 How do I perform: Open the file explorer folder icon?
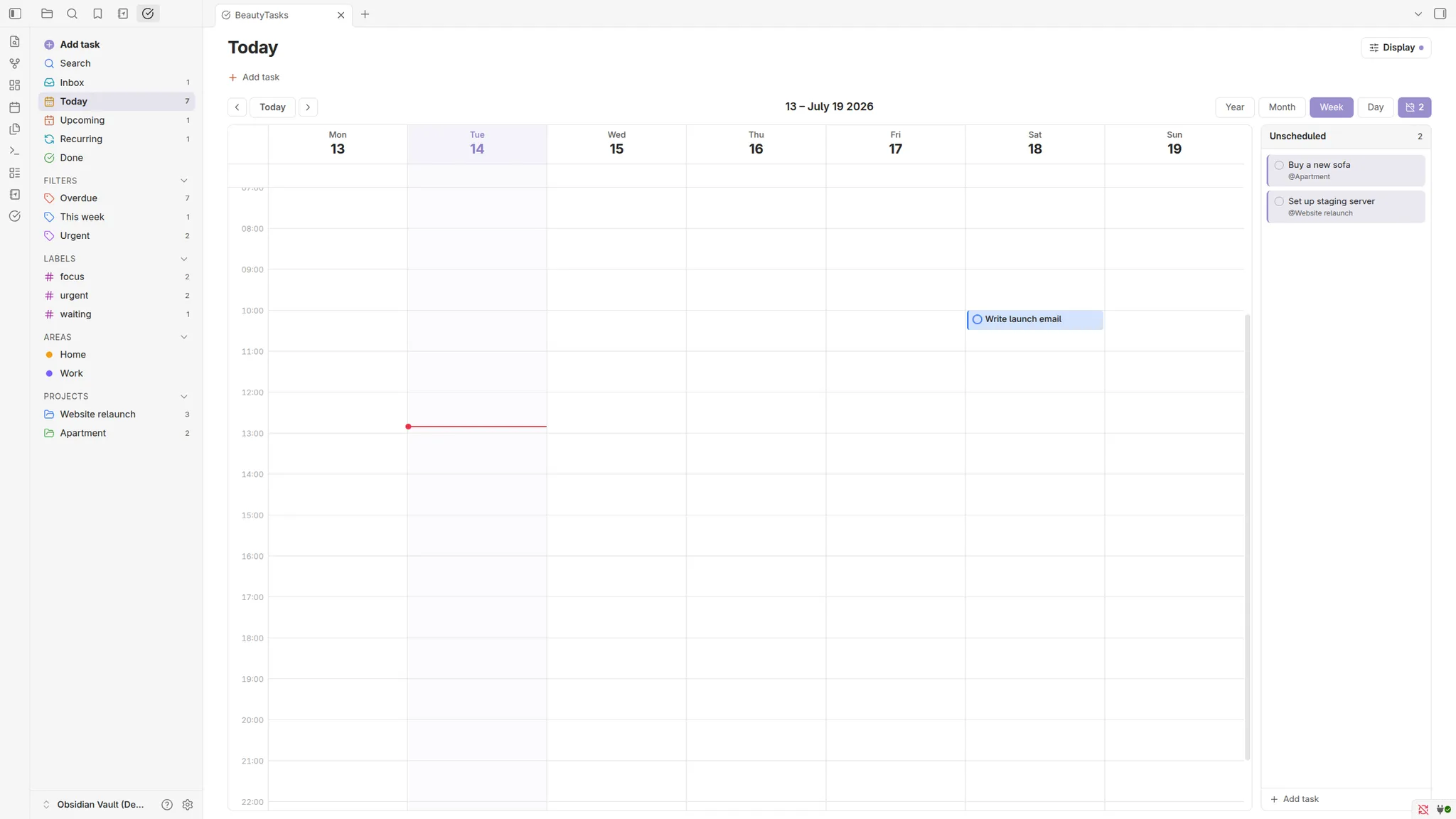click(x=47, y=14)
